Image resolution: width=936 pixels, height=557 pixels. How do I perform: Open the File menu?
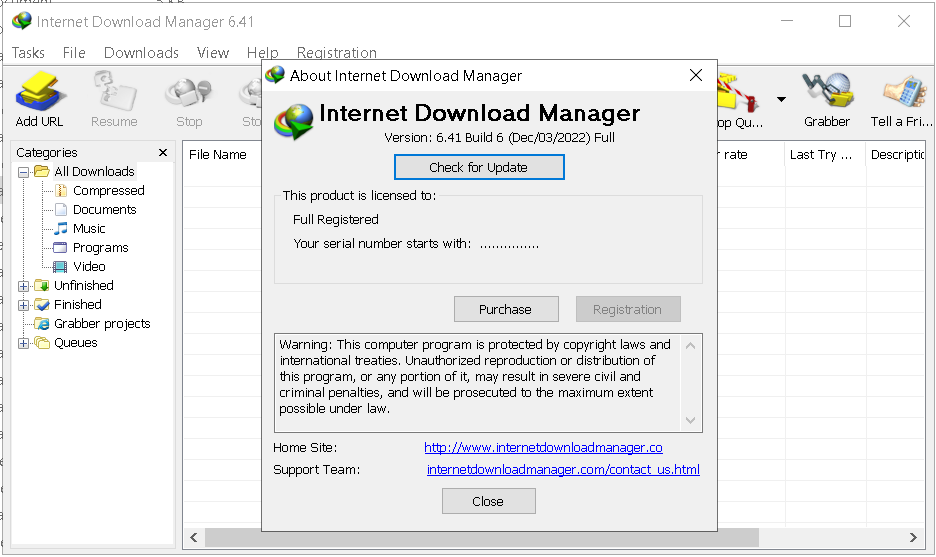(x=74, y=53)
